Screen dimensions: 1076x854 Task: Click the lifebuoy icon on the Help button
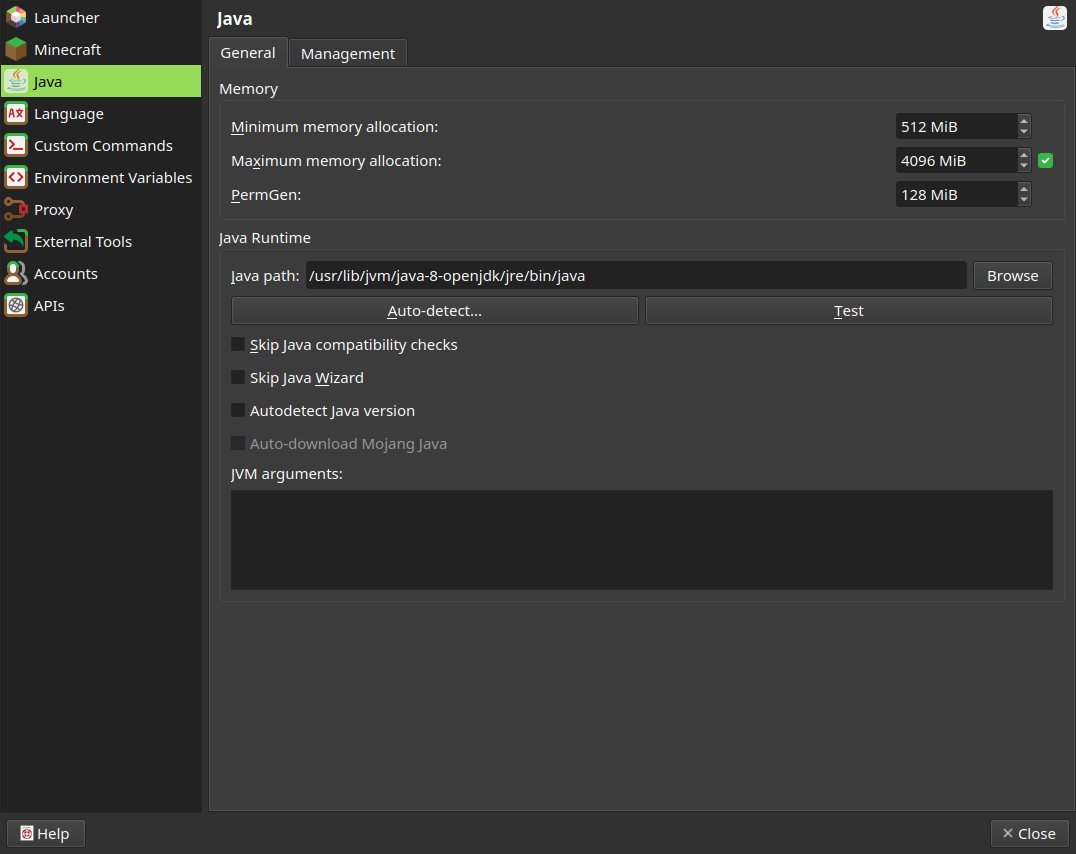click(27, 833)
